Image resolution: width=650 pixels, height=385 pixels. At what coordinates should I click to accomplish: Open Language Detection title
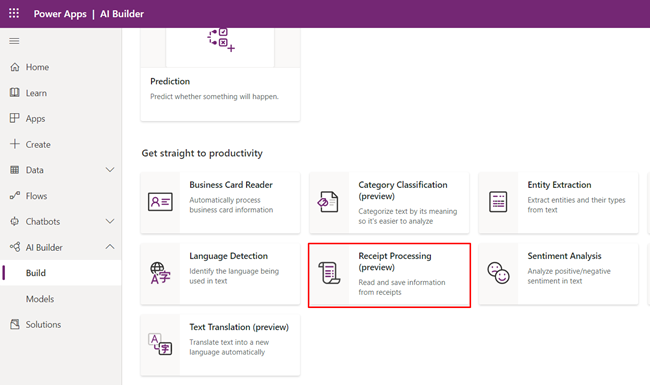[x=228, y=256]
